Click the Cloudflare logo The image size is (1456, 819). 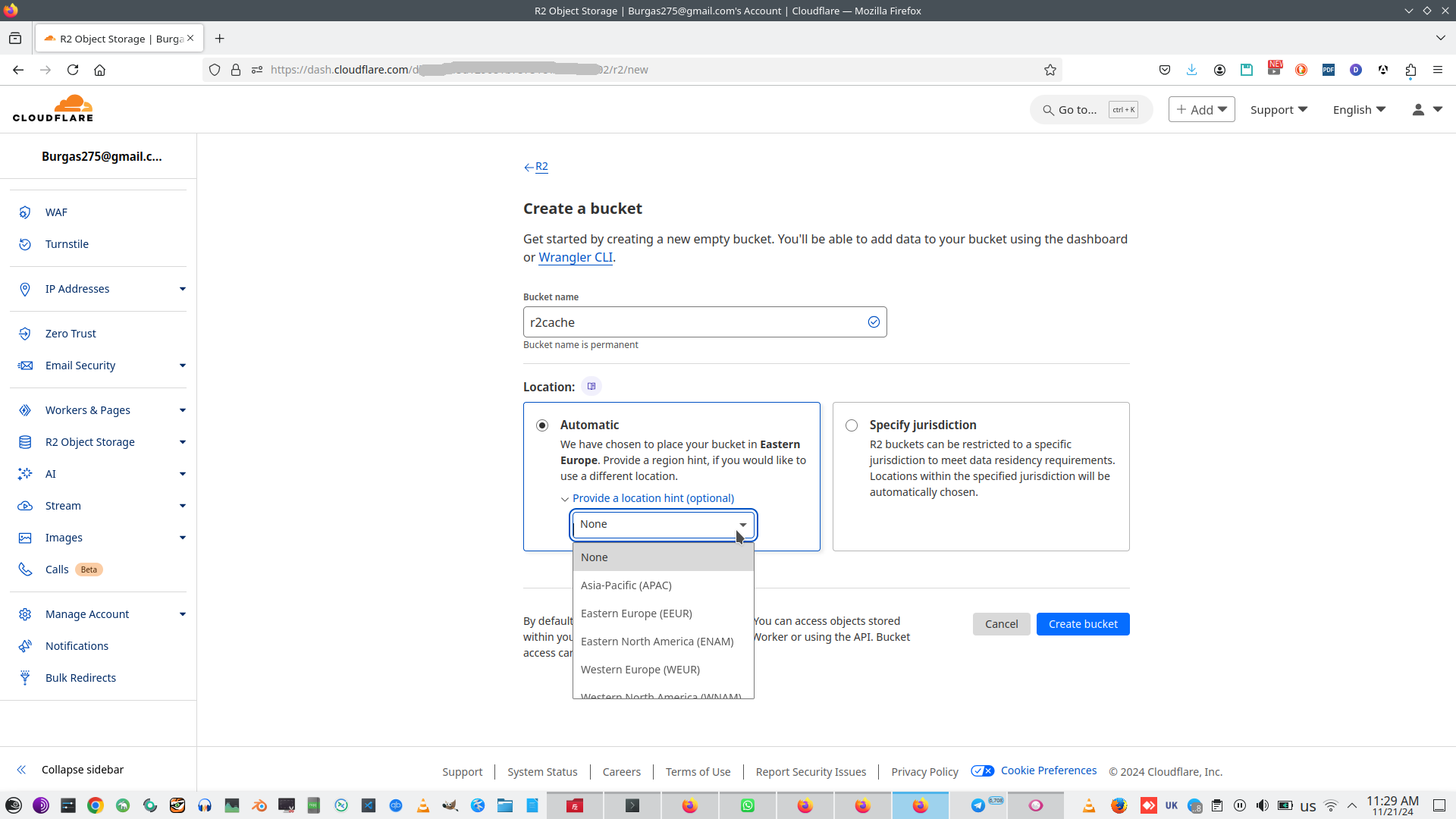coord(53,109)
